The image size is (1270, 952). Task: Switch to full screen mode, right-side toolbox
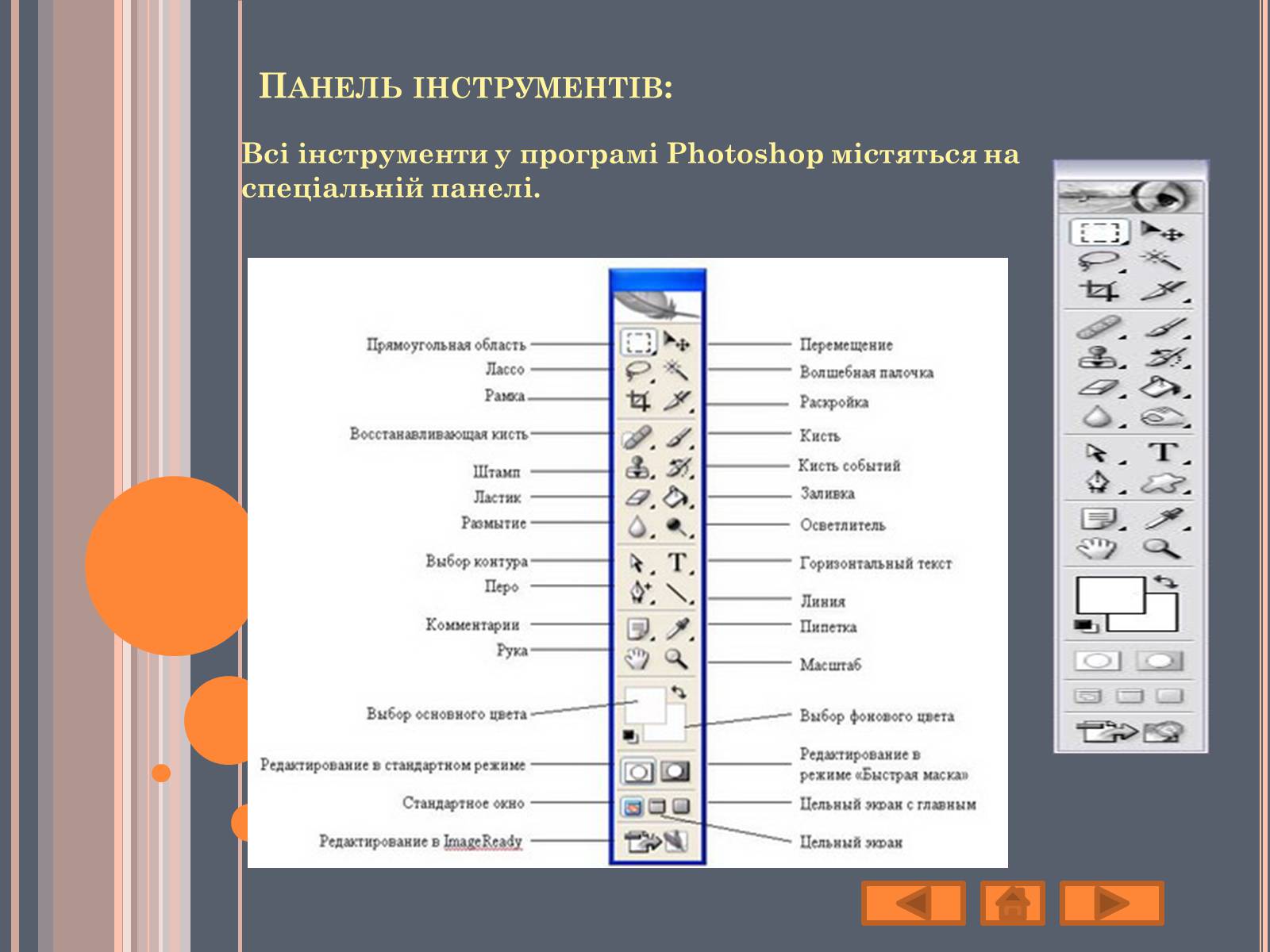pyautogui.click(x=1170, y=697)
